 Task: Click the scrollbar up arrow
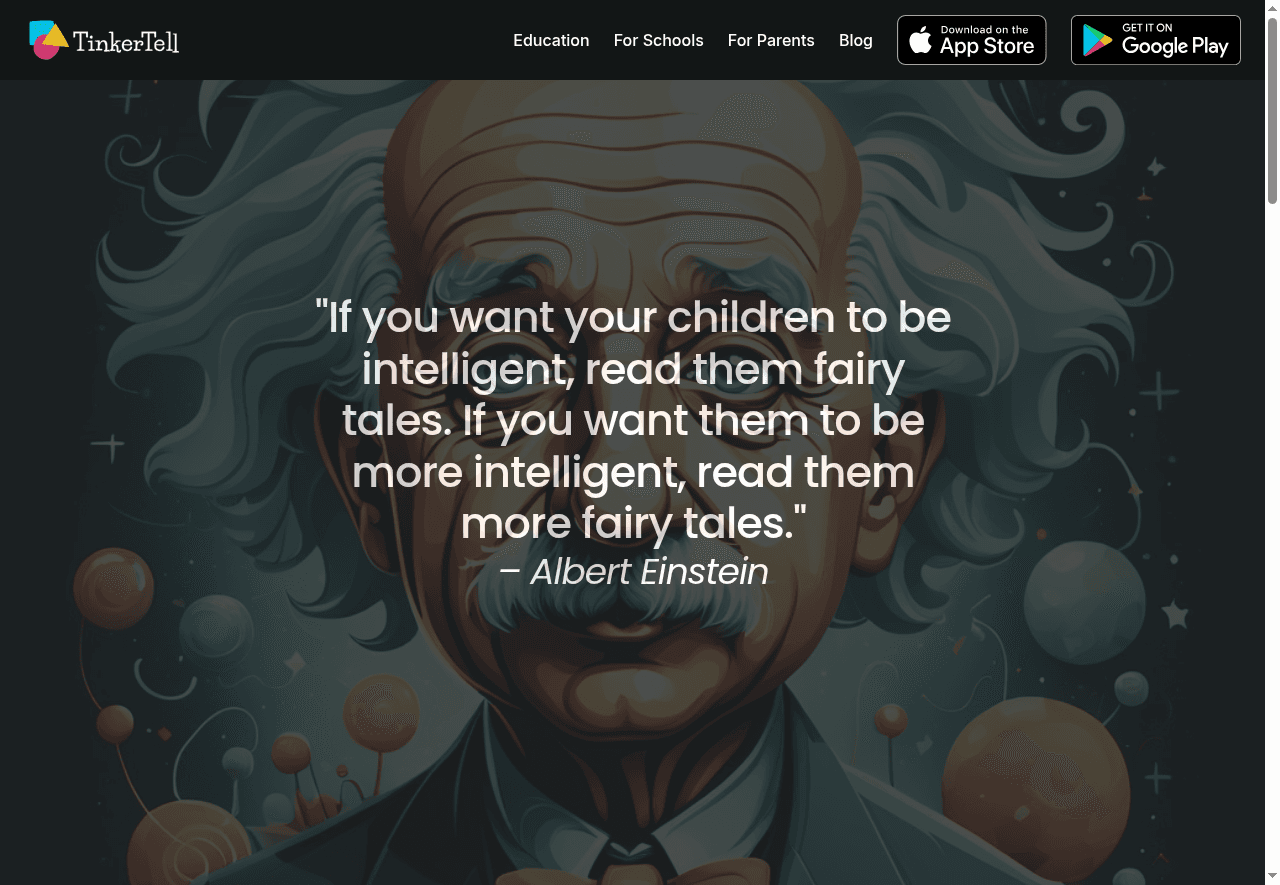coord(1272,7)
